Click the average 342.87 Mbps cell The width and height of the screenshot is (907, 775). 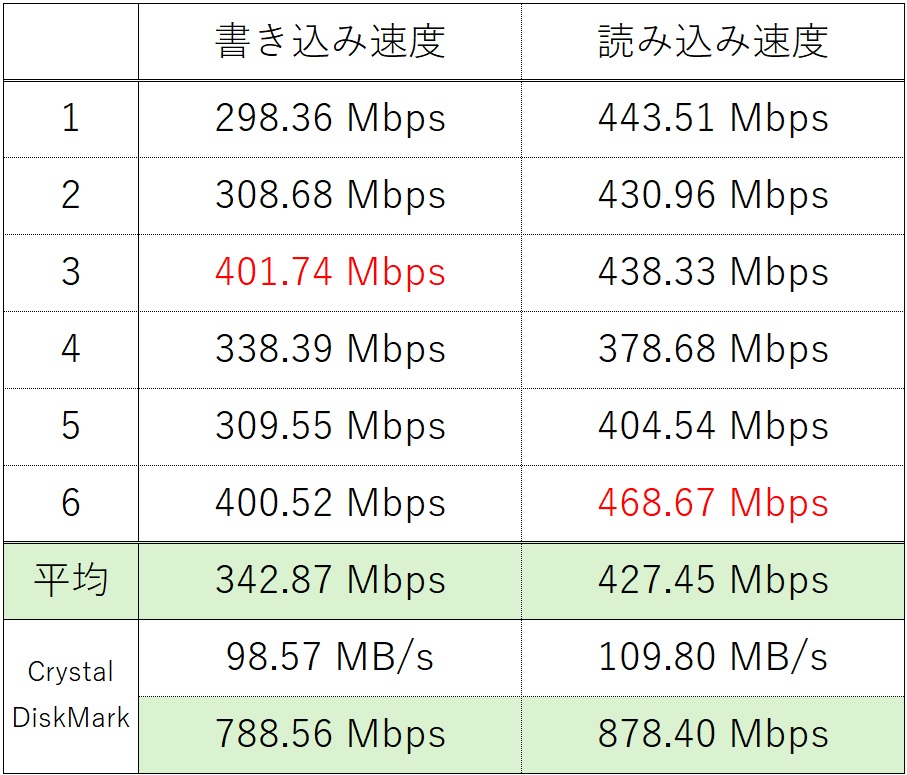(x=330, y=580)
